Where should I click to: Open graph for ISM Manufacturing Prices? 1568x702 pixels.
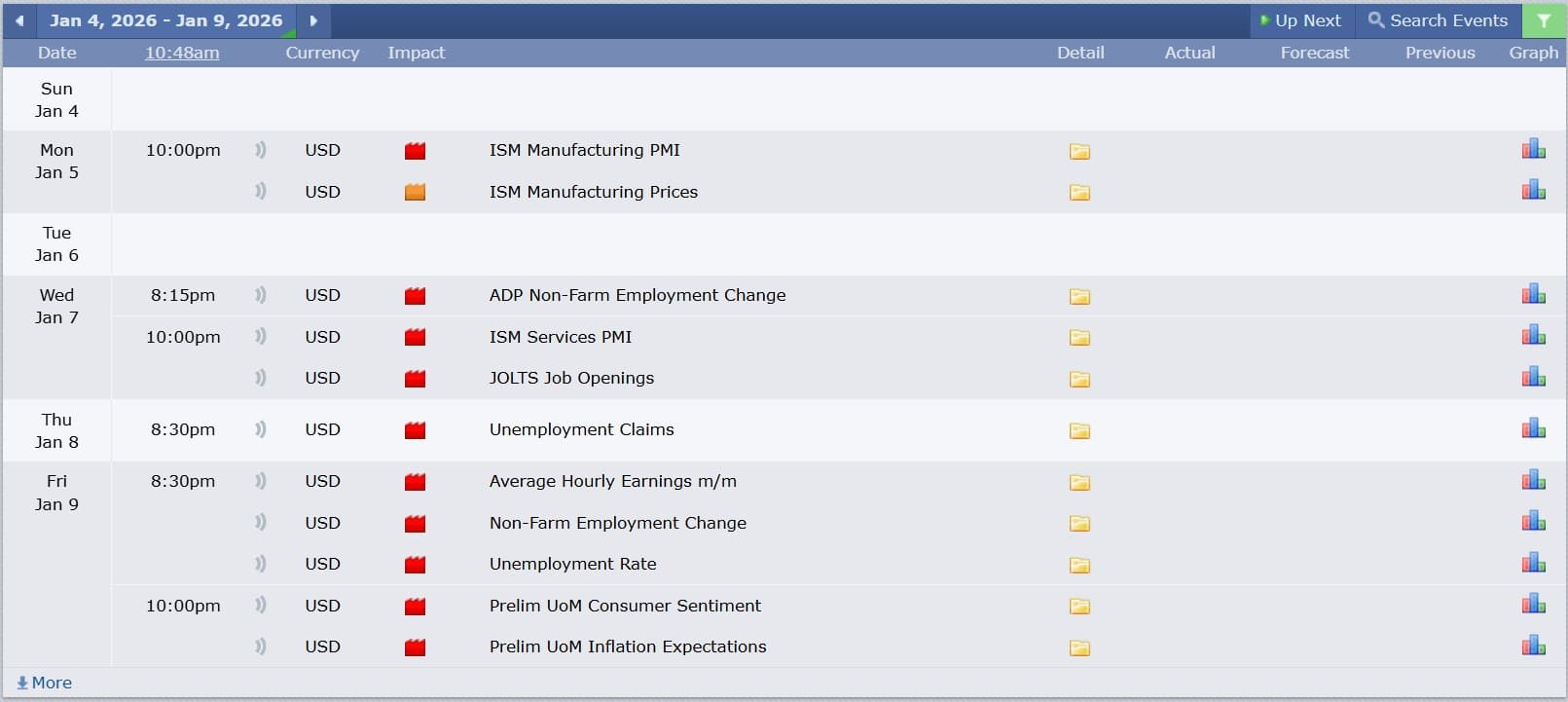1533,190
